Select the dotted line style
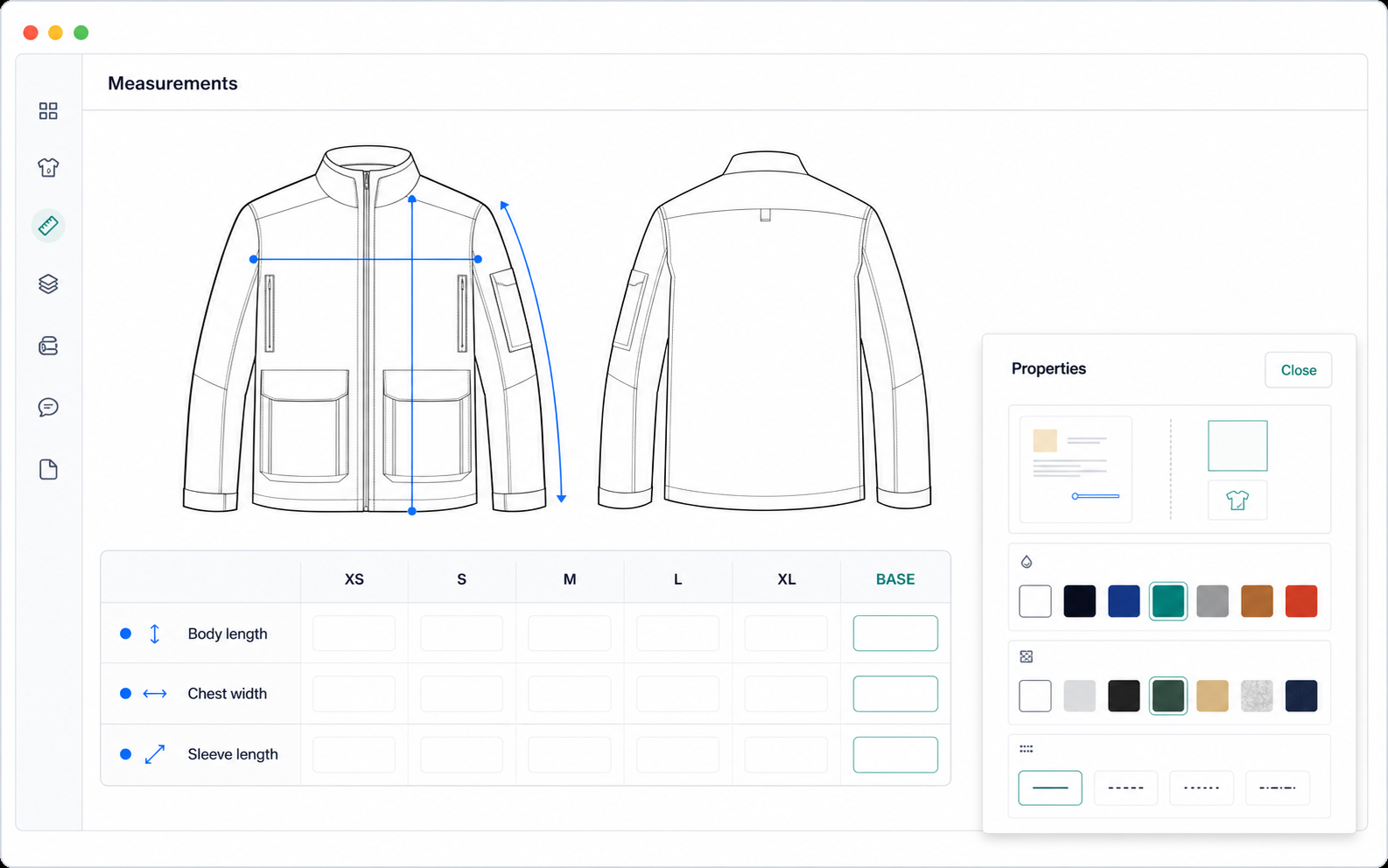This screenshot has width=1388, height=868. [x=1202, y=787]
